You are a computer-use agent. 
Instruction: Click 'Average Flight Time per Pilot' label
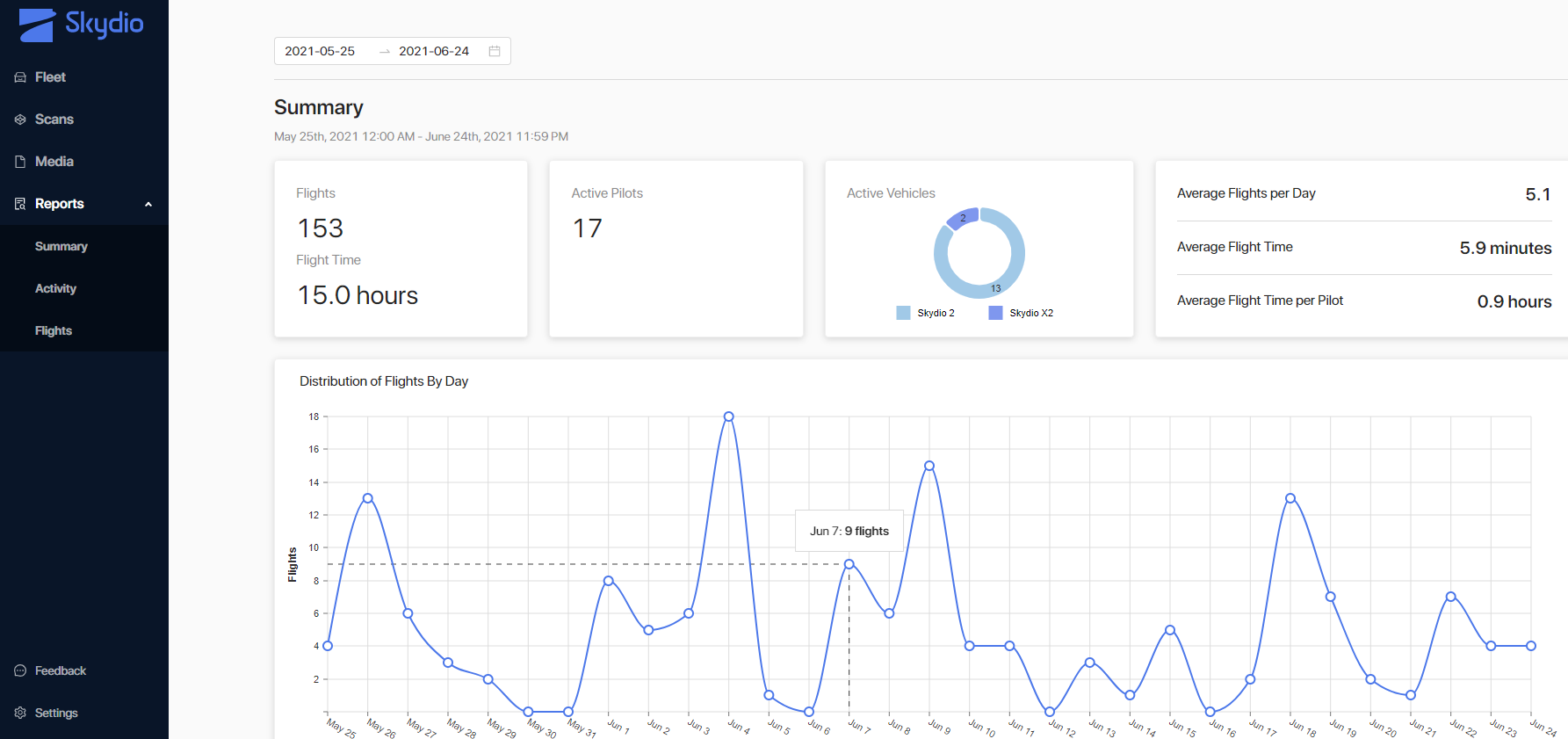point(1260,301)
